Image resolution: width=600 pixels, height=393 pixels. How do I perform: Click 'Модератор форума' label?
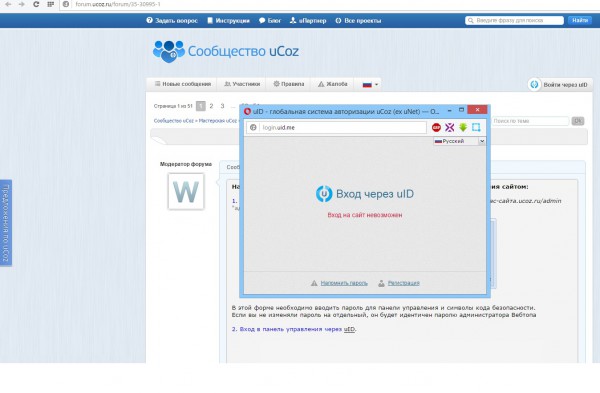186,164
